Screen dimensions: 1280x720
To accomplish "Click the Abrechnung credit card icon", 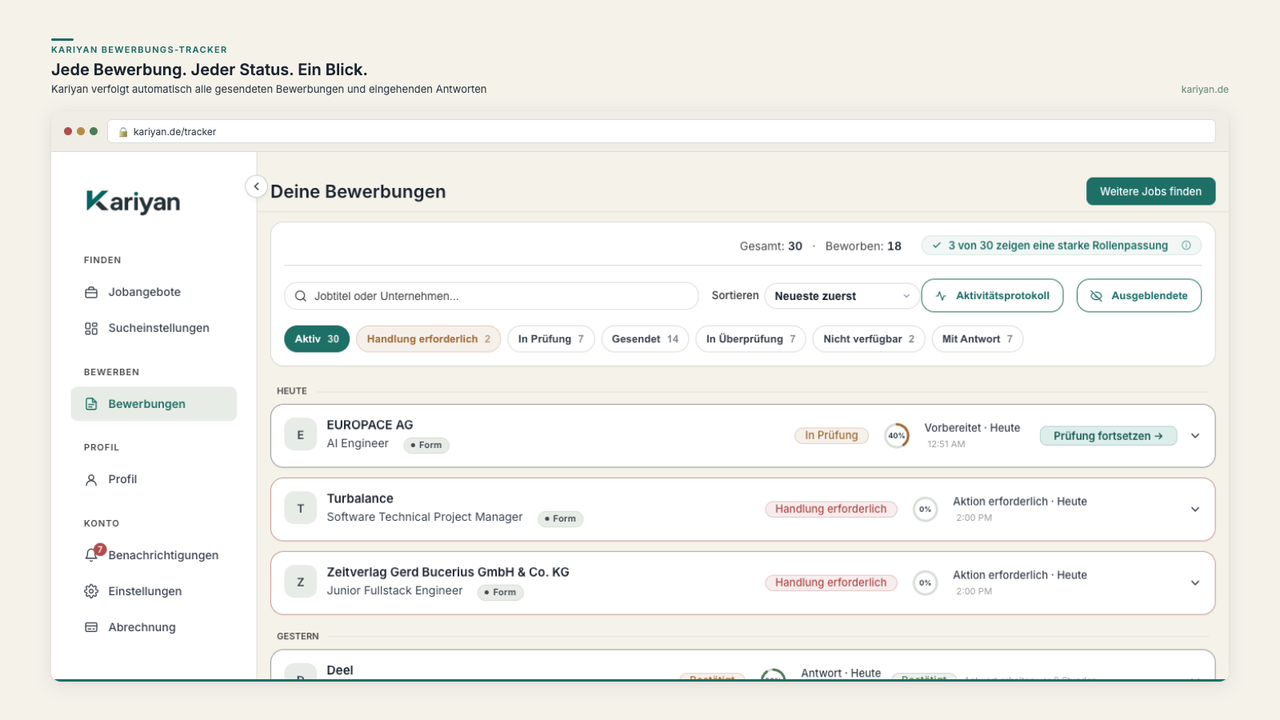I will pos(91,627).
